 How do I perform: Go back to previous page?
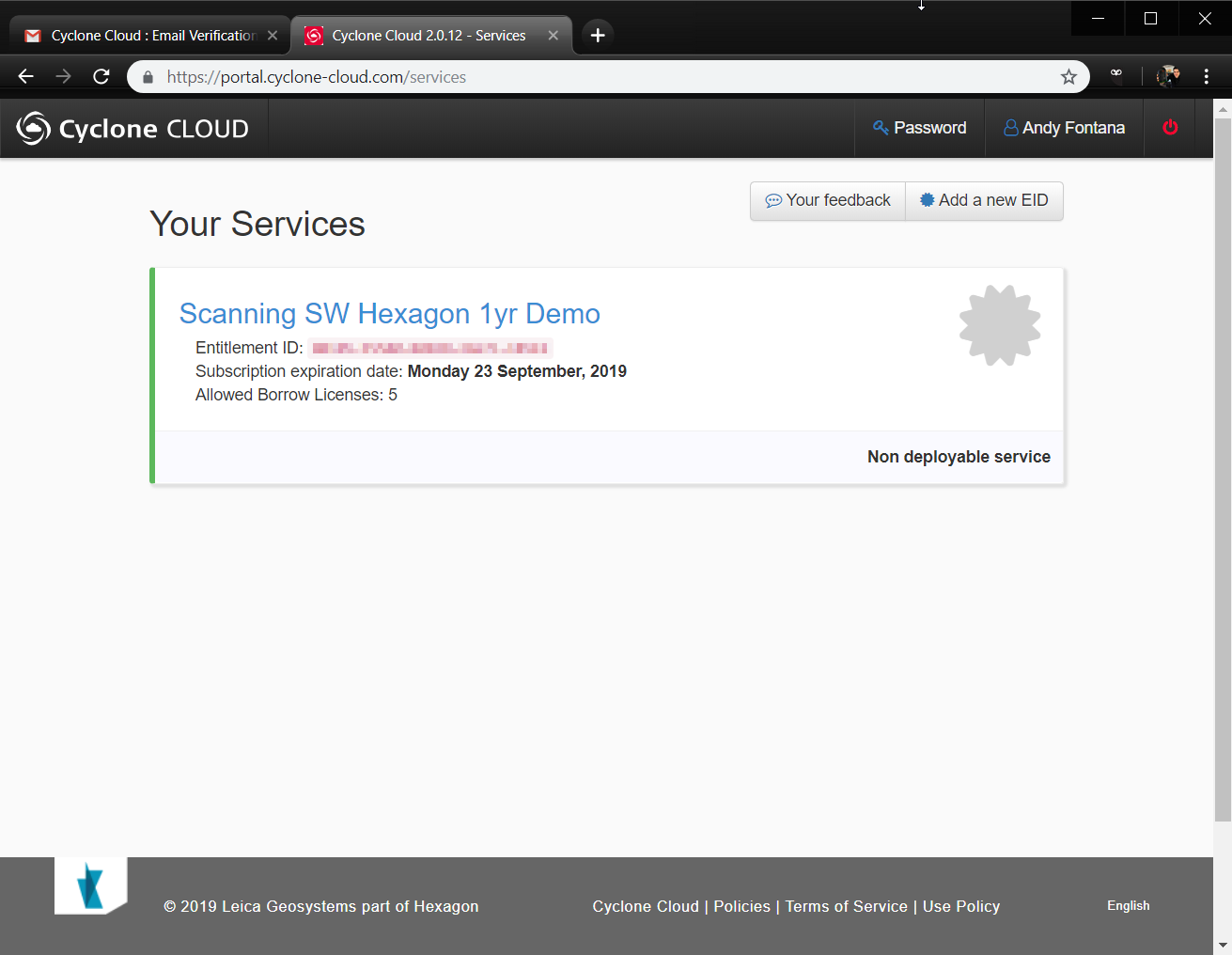point(26,77)
